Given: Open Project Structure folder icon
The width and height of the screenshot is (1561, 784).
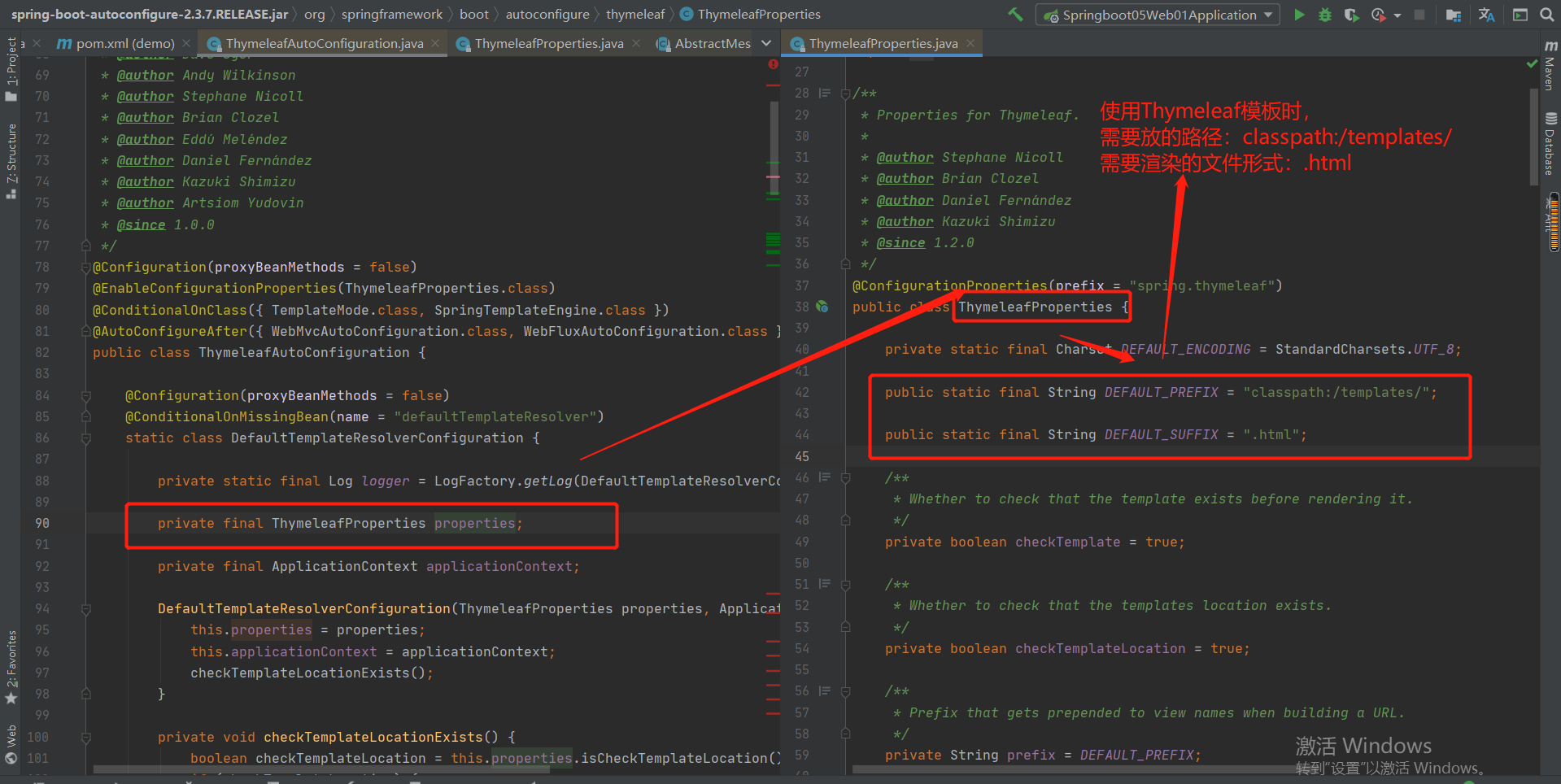Looking at the screenshot, I should (1454, 15).
